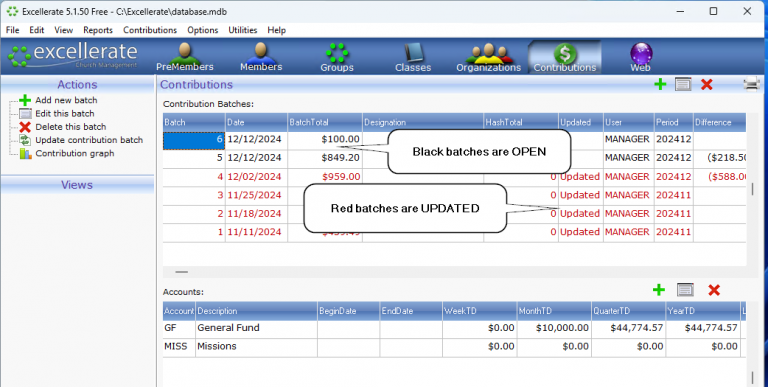Viewport: 768px width, 387px height.
Task: Open the Utilities menu
Action: [242, 30]
